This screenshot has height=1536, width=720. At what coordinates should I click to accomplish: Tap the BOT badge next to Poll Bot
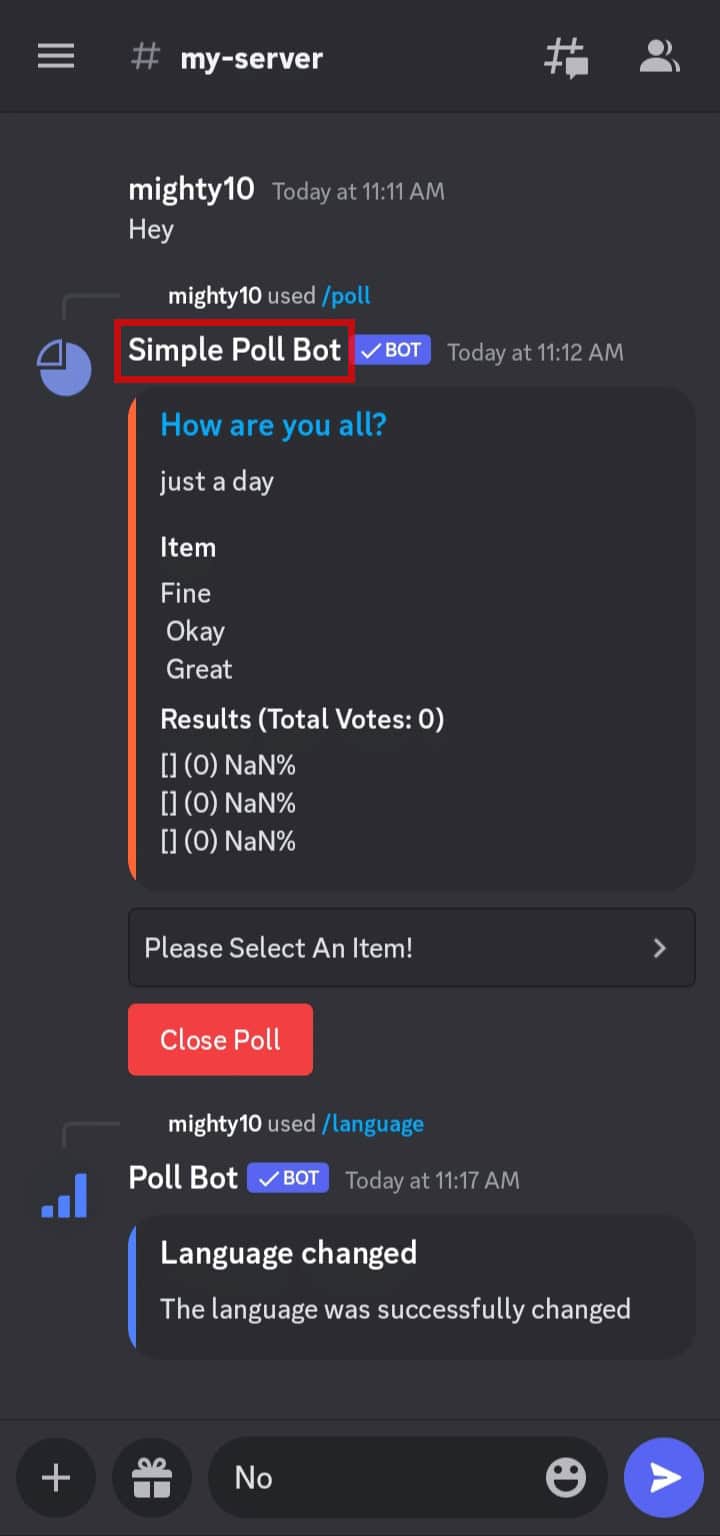point(287,1178)
